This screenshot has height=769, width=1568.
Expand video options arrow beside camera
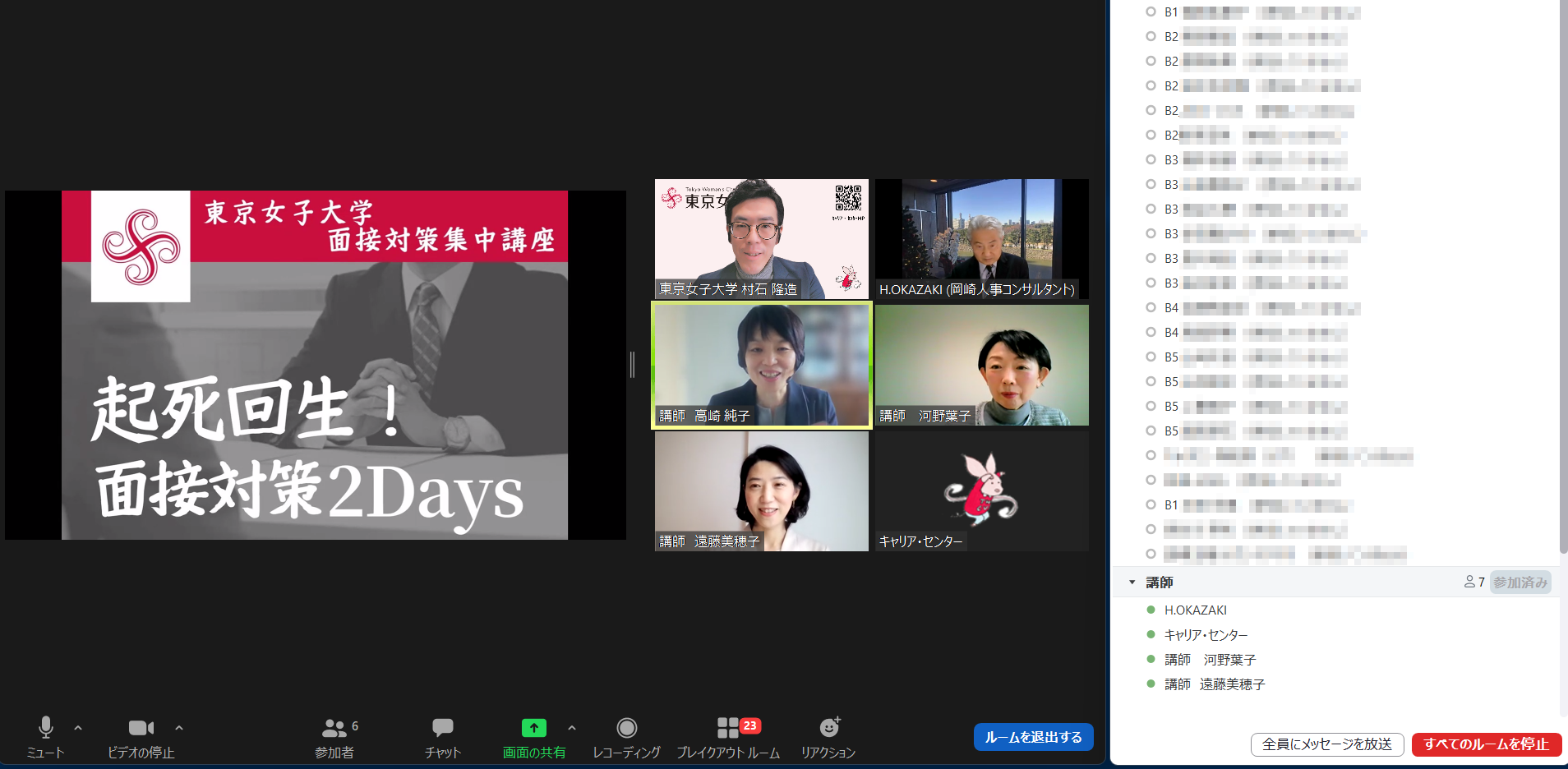(179, 728)
